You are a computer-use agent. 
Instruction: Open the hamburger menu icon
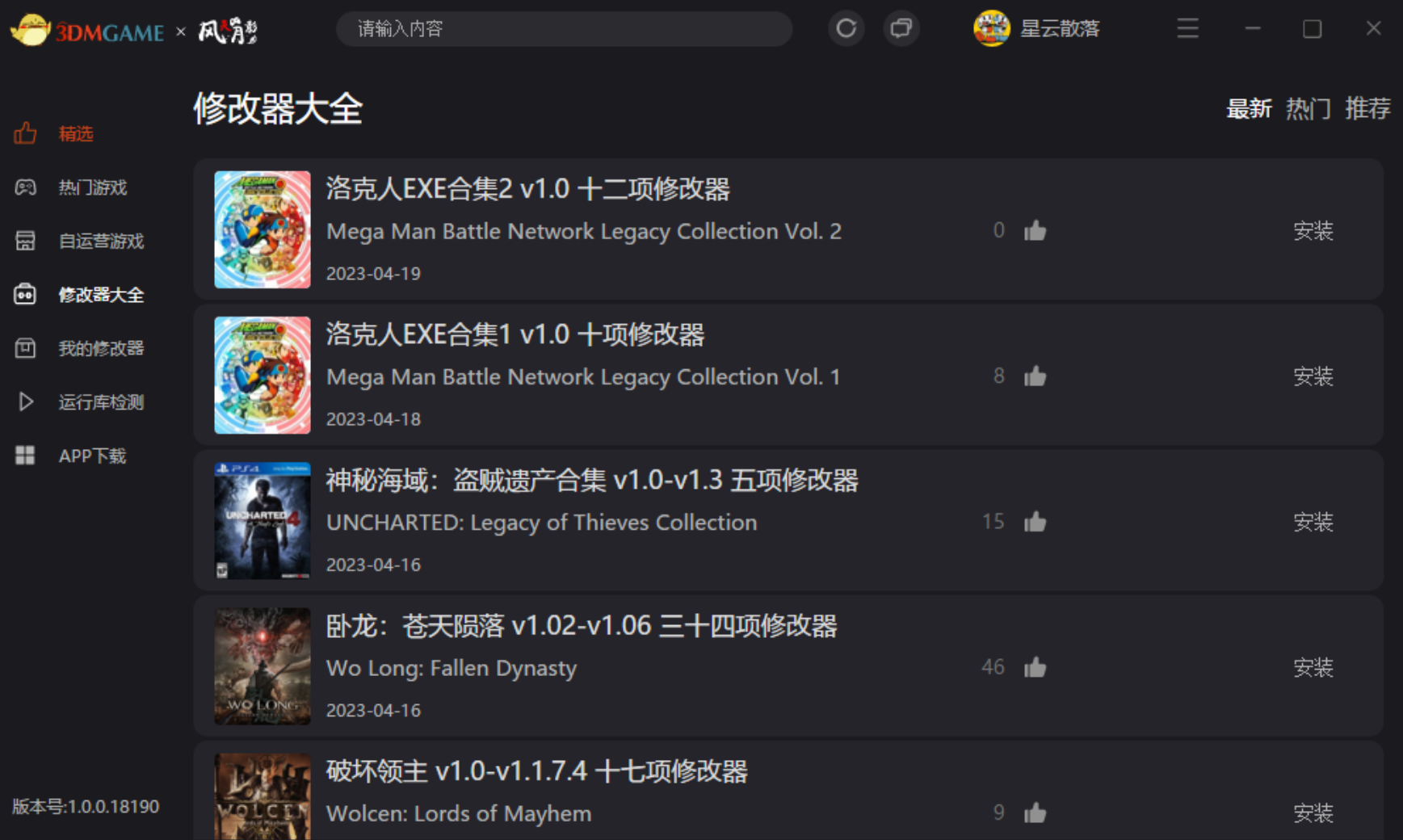coord(1187,29)
